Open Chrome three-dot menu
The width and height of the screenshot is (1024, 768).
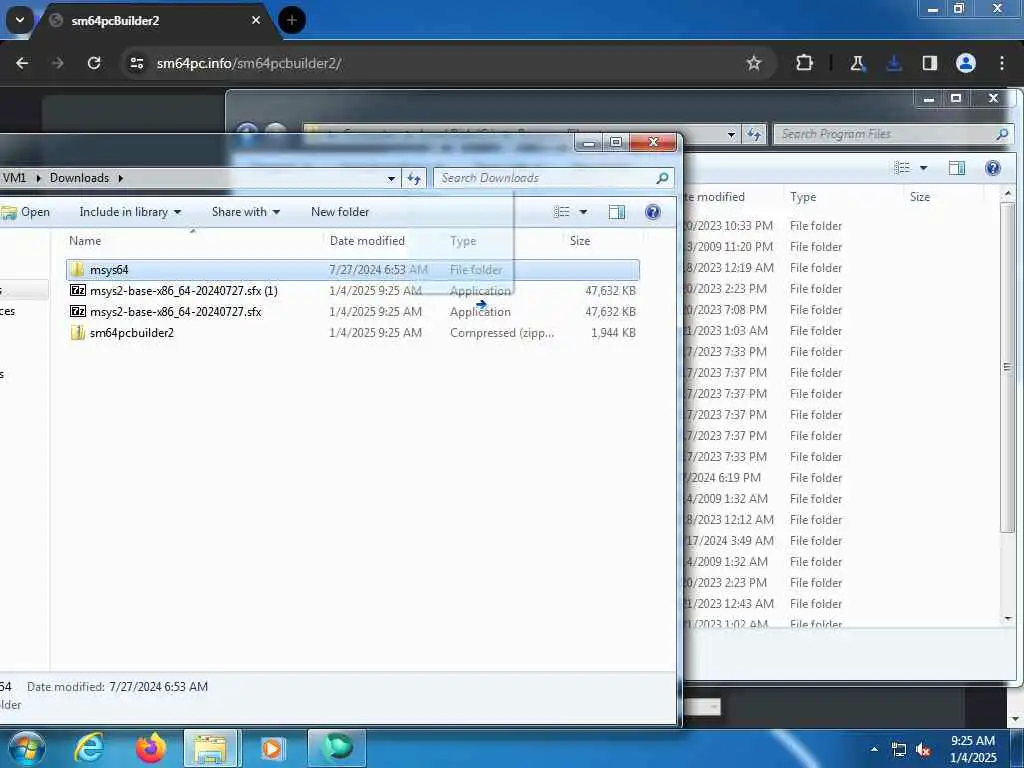[x=1002, y=63]
